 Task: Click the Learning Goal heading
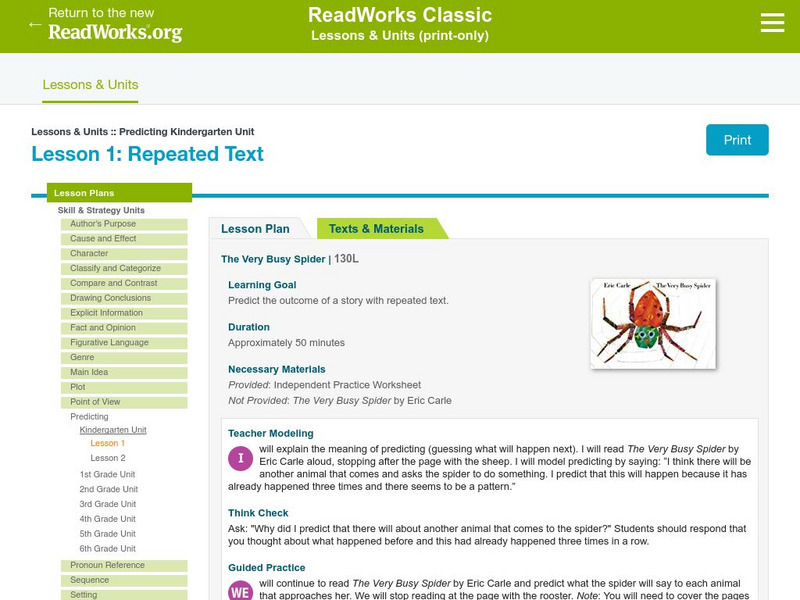pyautogui.click(x=262, y=285)
